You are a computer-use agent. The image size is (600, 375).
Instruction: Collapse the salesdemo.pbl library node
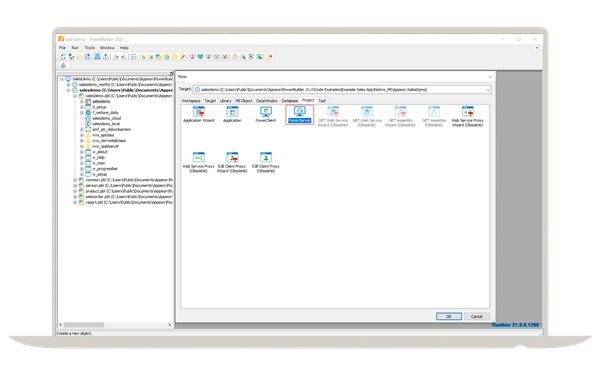(75, 96)
